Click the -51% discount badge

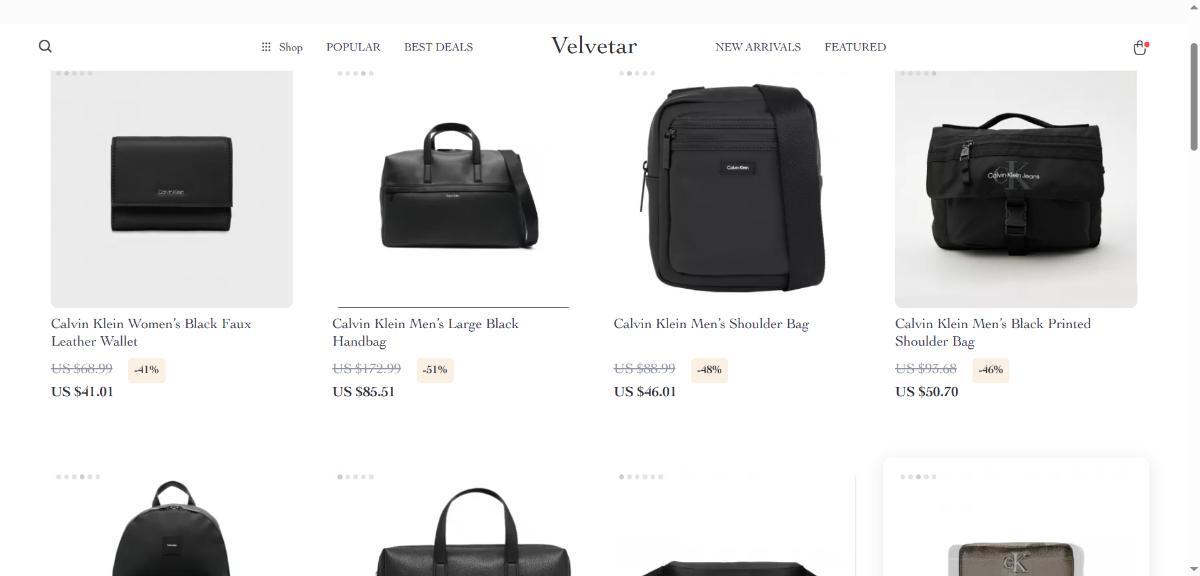point(435,370)
